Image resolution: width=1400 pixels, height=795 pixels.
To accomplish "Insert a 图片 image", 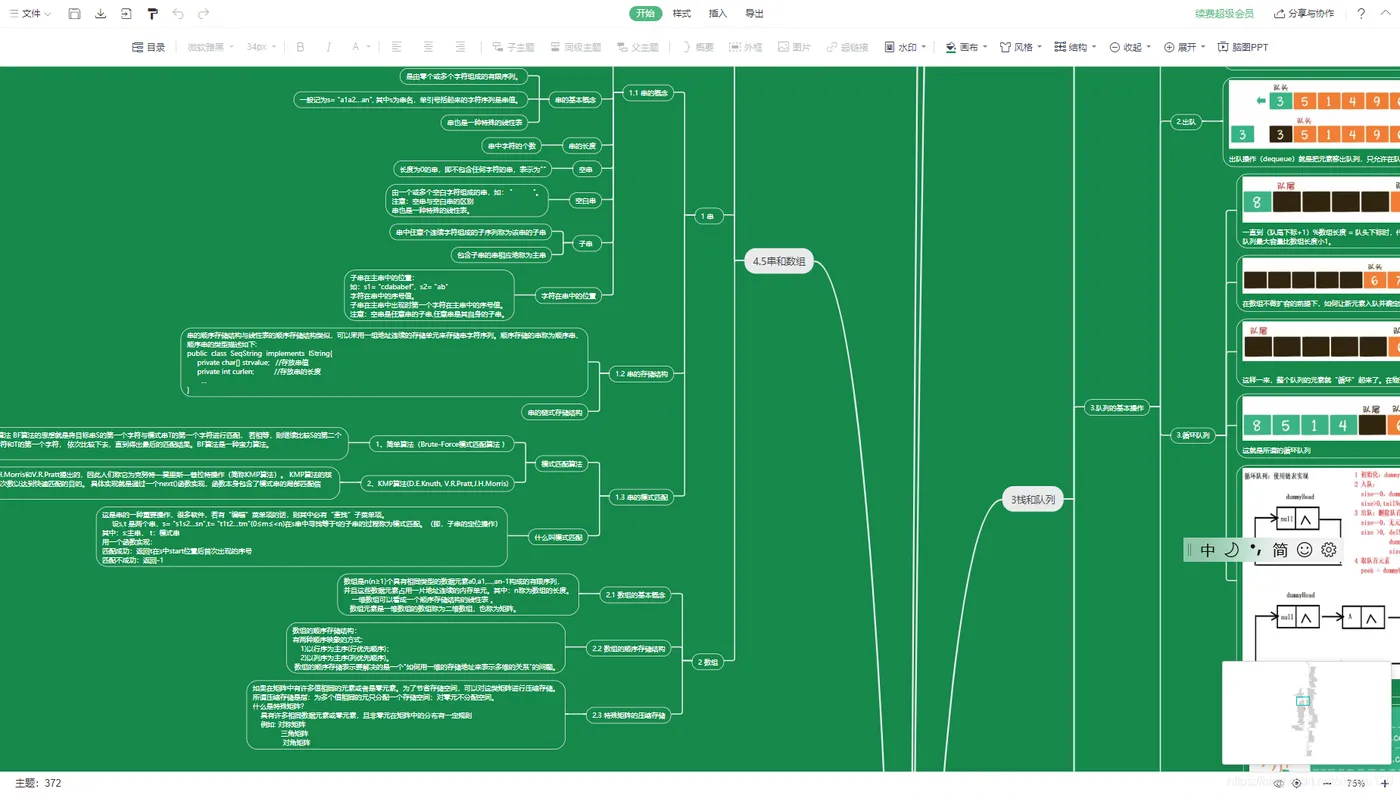I will [795, 47].
